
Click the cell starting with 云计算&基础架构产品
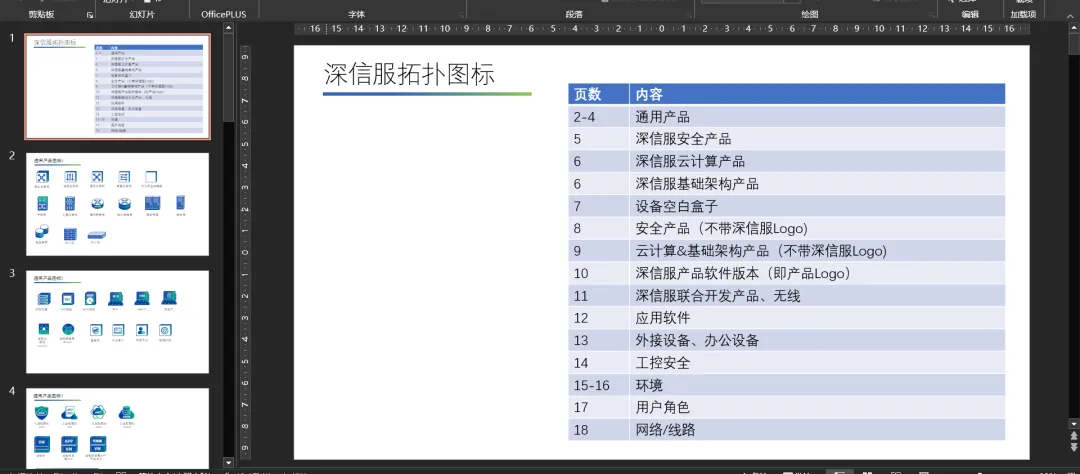(x=817, y=251)
